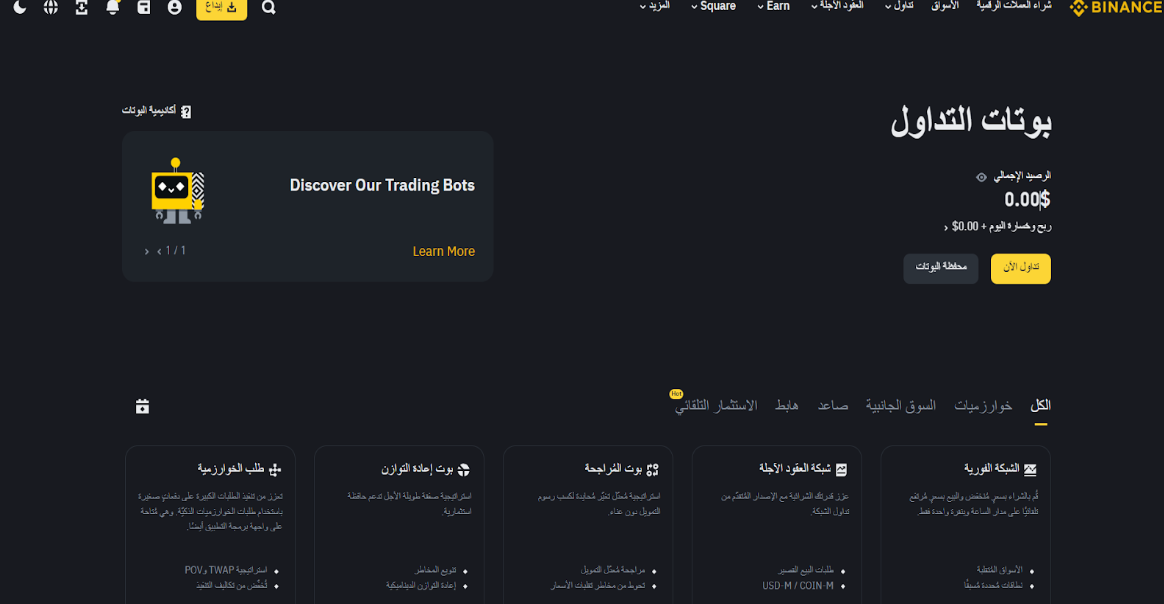The image size is (1164, 604).
Task: Click the الشبكة الفورية grid icon
Action: click(1030, 470)
